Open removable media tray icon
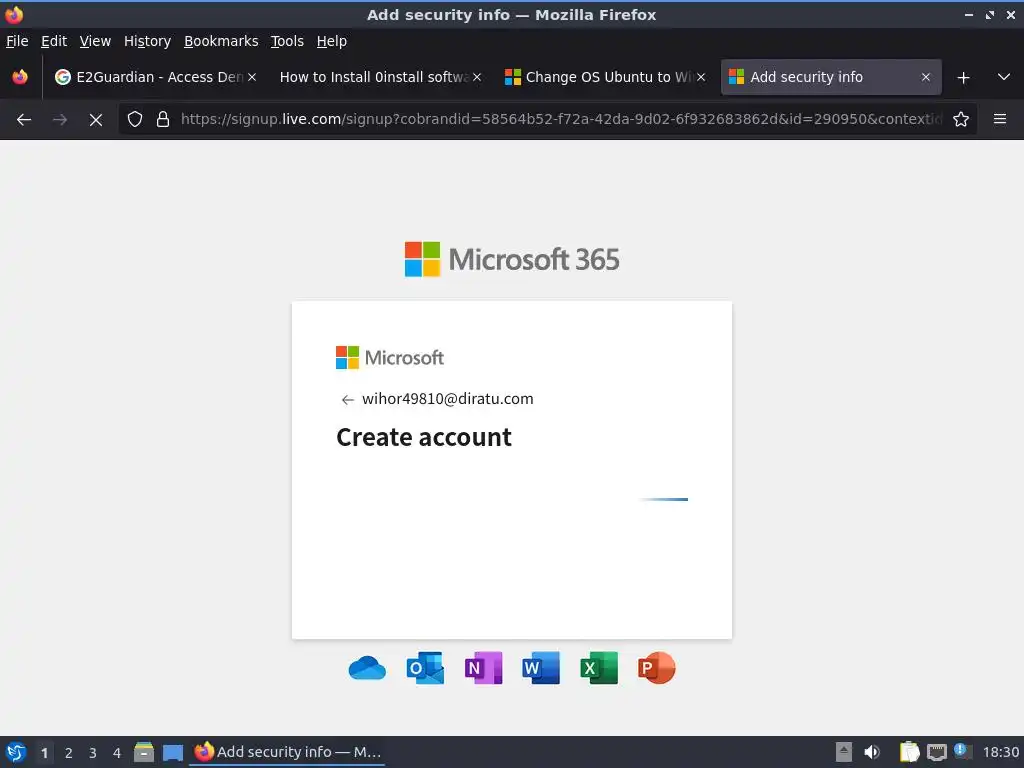This screenshot has height=768, width=1024. pyautogui.click(x=844, y=752)
